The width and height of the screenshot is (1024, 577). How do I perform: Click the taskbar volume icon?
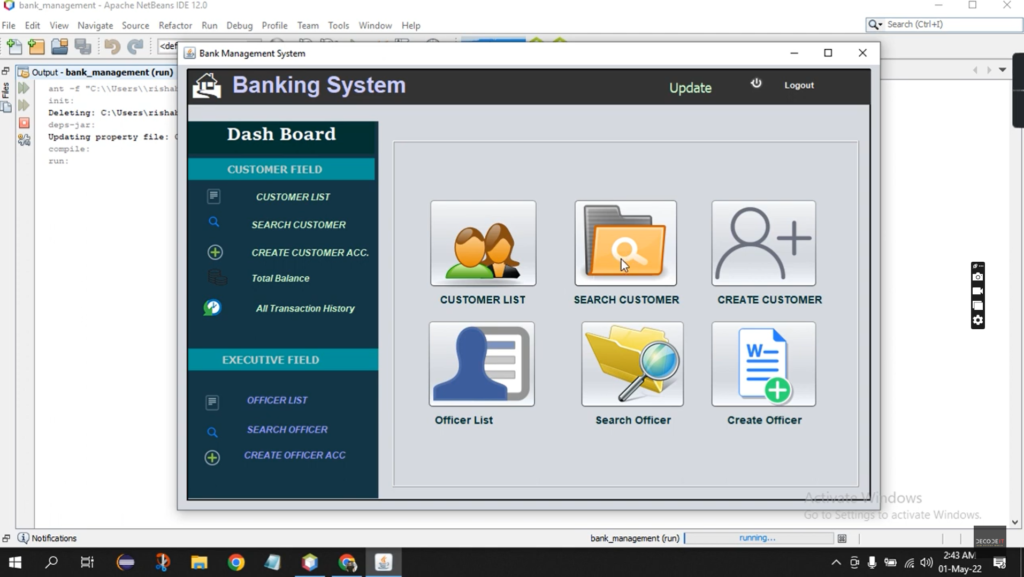926,562
